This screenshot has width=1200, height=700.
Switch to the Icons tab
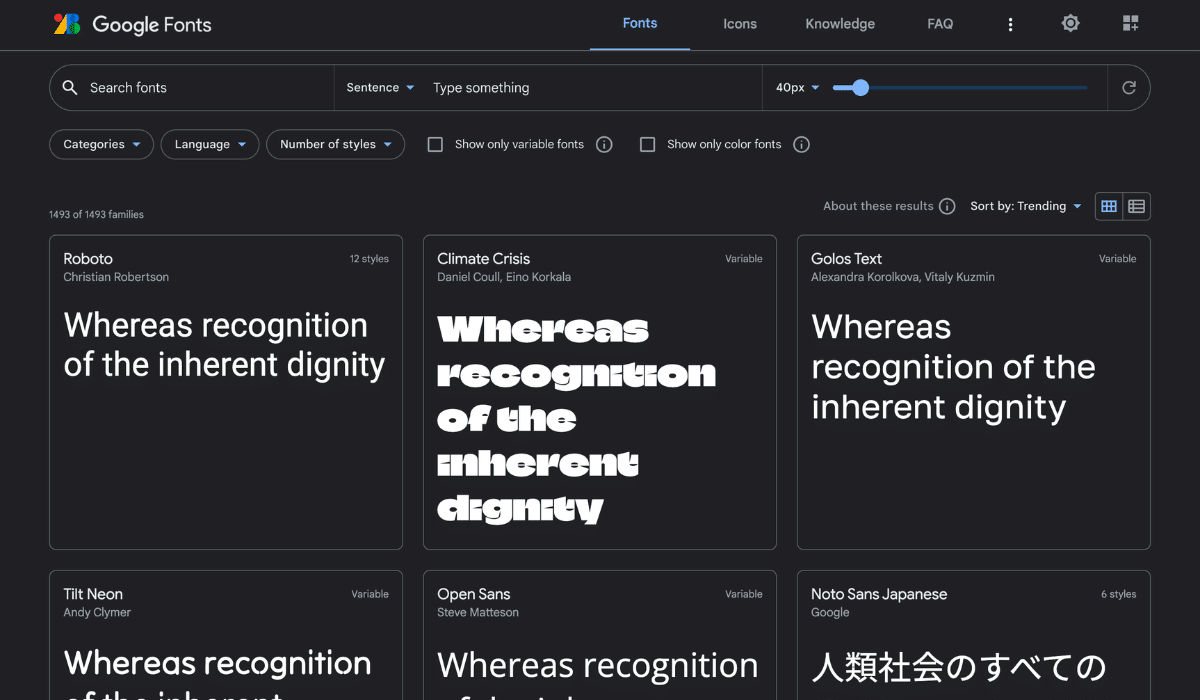pyautogui.click(x=740, y=24)
